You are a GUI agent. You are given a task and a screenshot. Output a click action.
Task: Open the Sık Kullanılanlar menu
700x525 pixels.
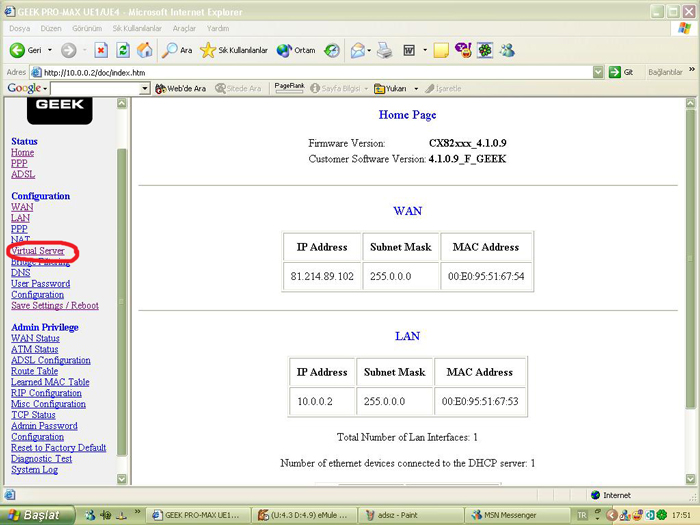pos(137,28)
